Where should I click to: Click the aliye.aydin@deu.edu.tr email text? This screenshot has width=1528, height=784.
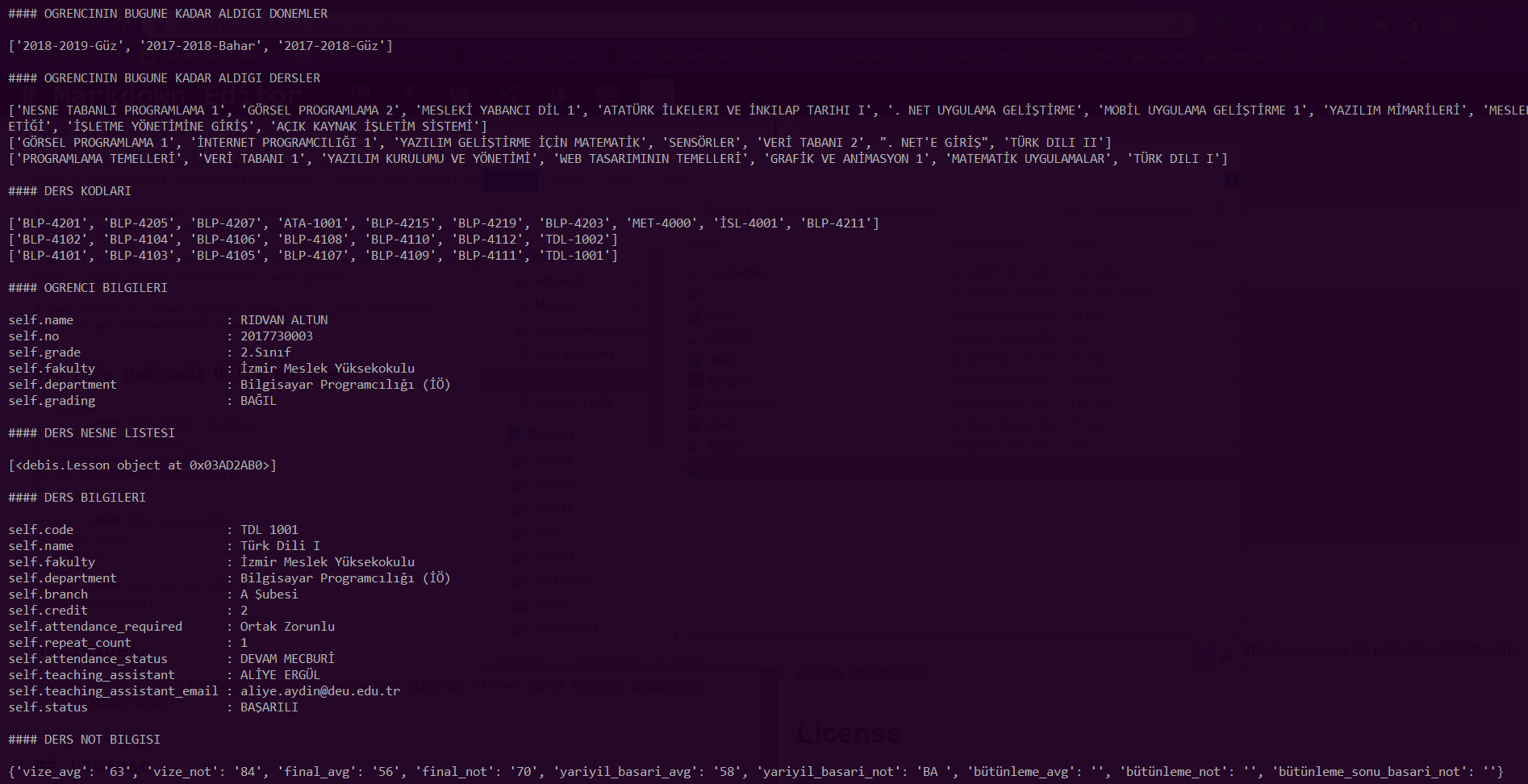[319, 690]
